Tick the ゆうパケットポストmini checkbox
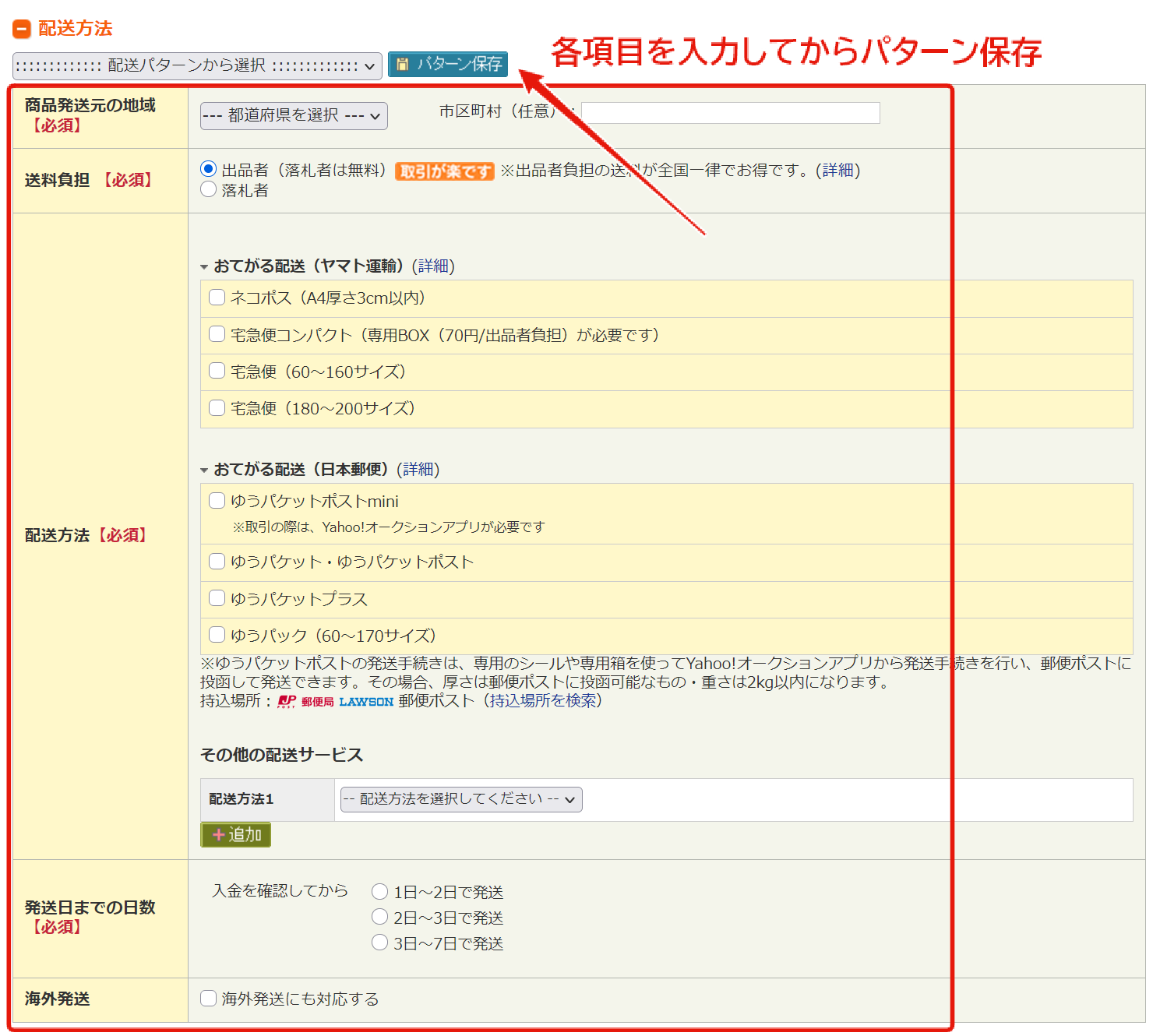The width and height of the screenshot is (1153, 1036). [217, 501]
